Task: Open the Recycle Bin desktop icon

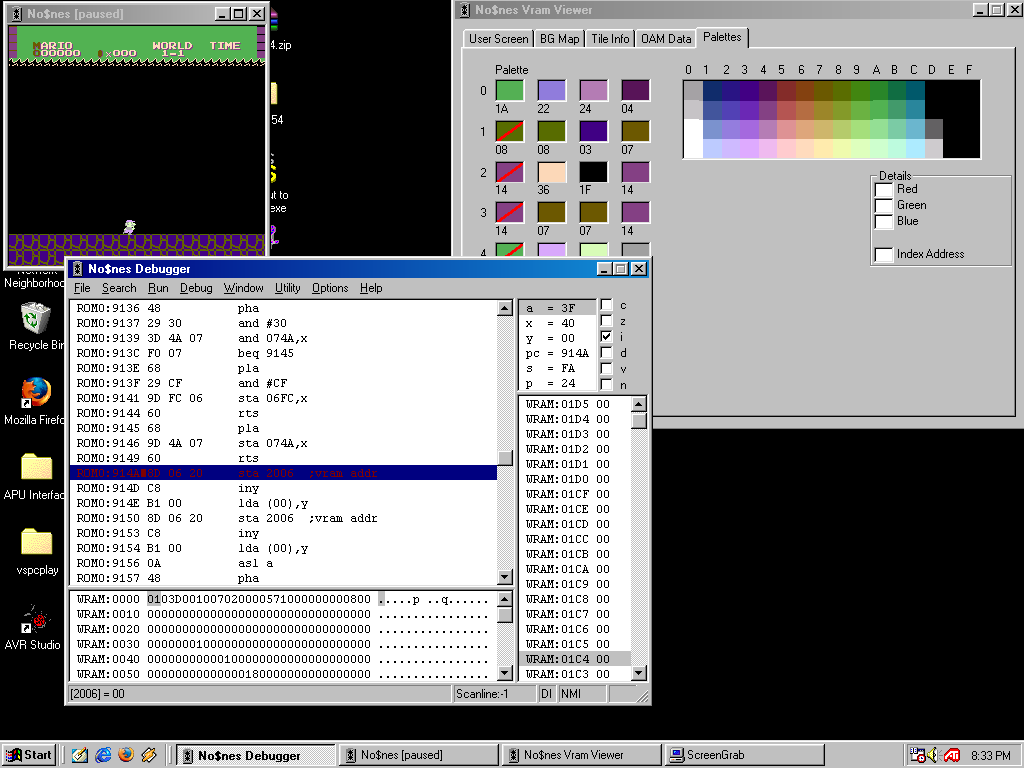Action: coord(35,318)
